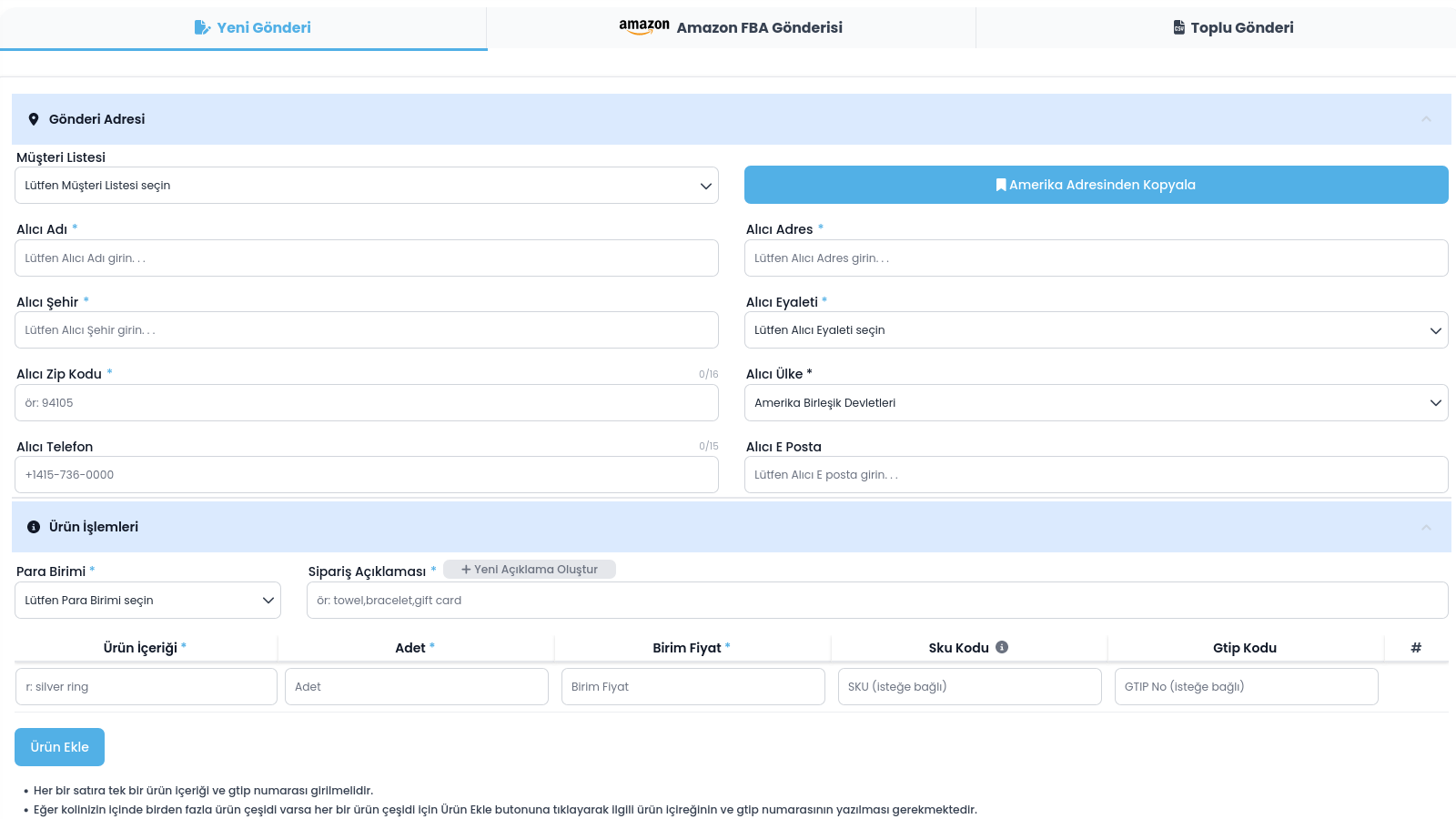Viewport: 1456px width, 819px height.
Task: Click Yeni Açıklama Oluştur button
Action: point(529,570)
